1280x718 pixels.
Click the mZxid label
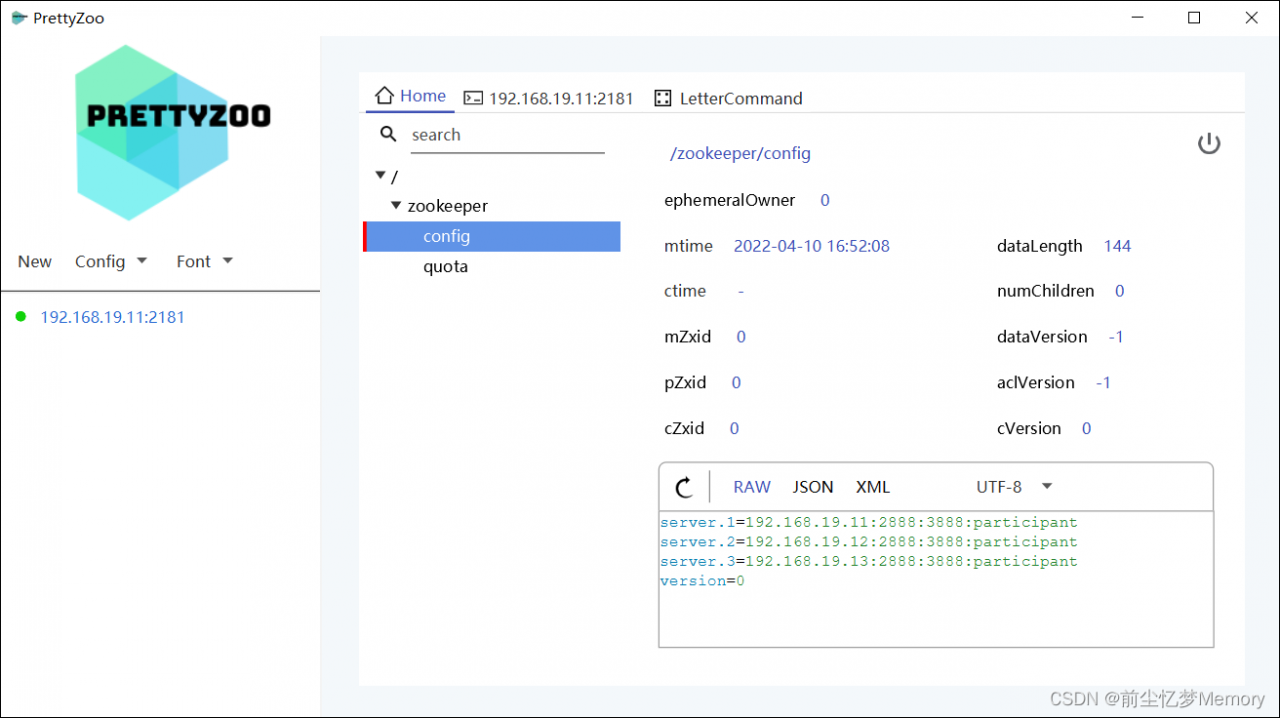(688, 337)
